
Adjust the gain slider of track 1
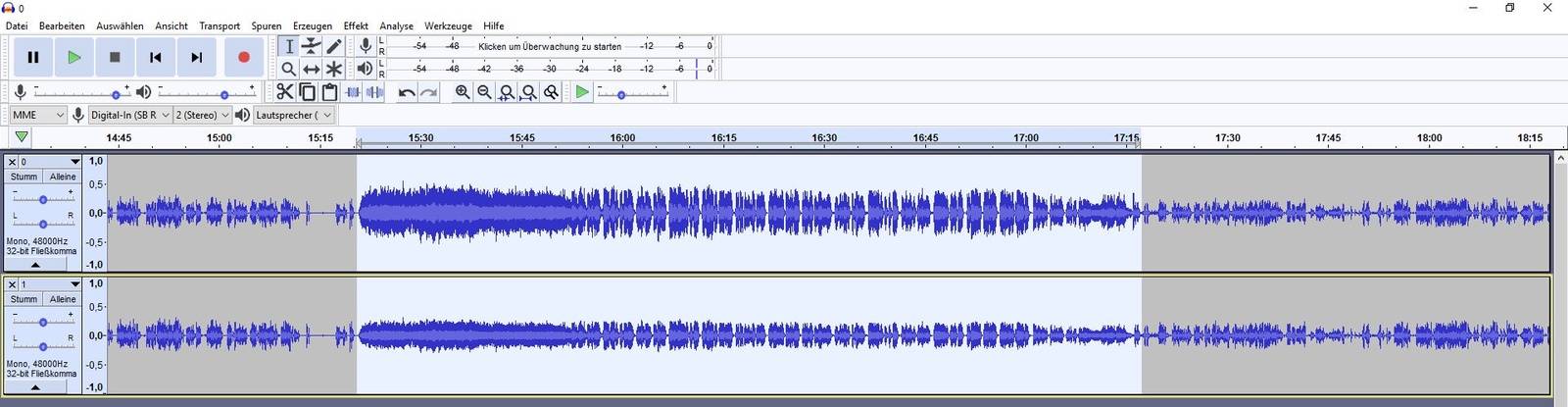(43, 322)
